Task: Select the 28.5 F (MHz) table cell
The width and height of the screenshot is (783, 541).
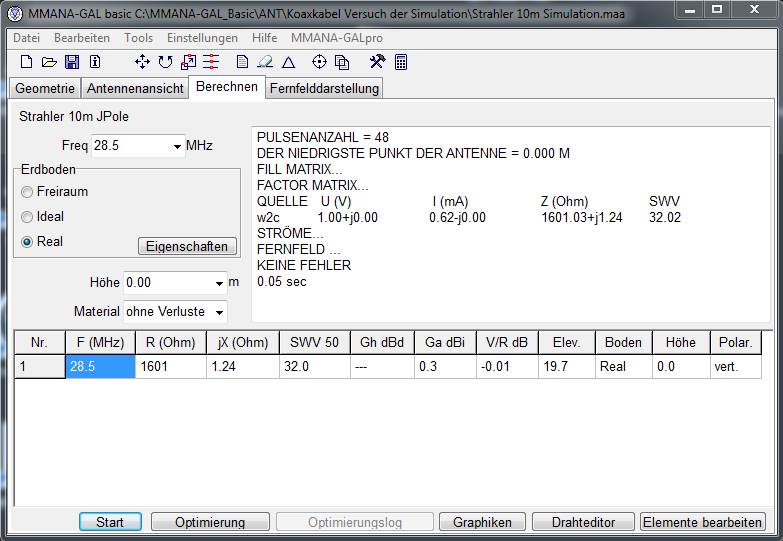Action: point(100,367)
